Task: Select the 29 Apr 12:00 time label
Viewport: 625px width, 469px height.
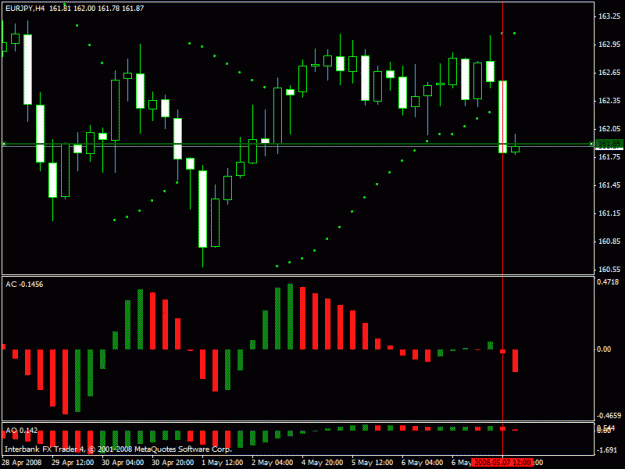Action: [73, 463]
